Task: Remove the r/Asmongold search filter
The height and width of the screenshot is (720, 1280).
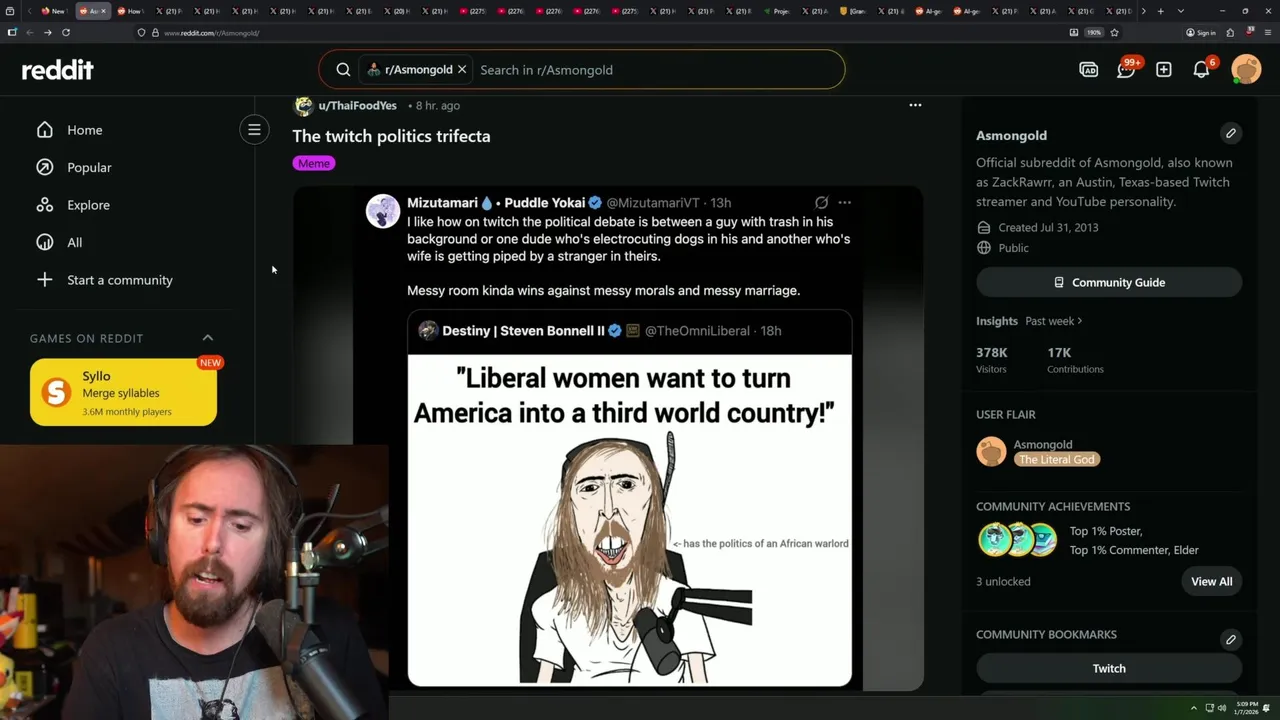Action: pyautogui.click(x=462, y=70)
